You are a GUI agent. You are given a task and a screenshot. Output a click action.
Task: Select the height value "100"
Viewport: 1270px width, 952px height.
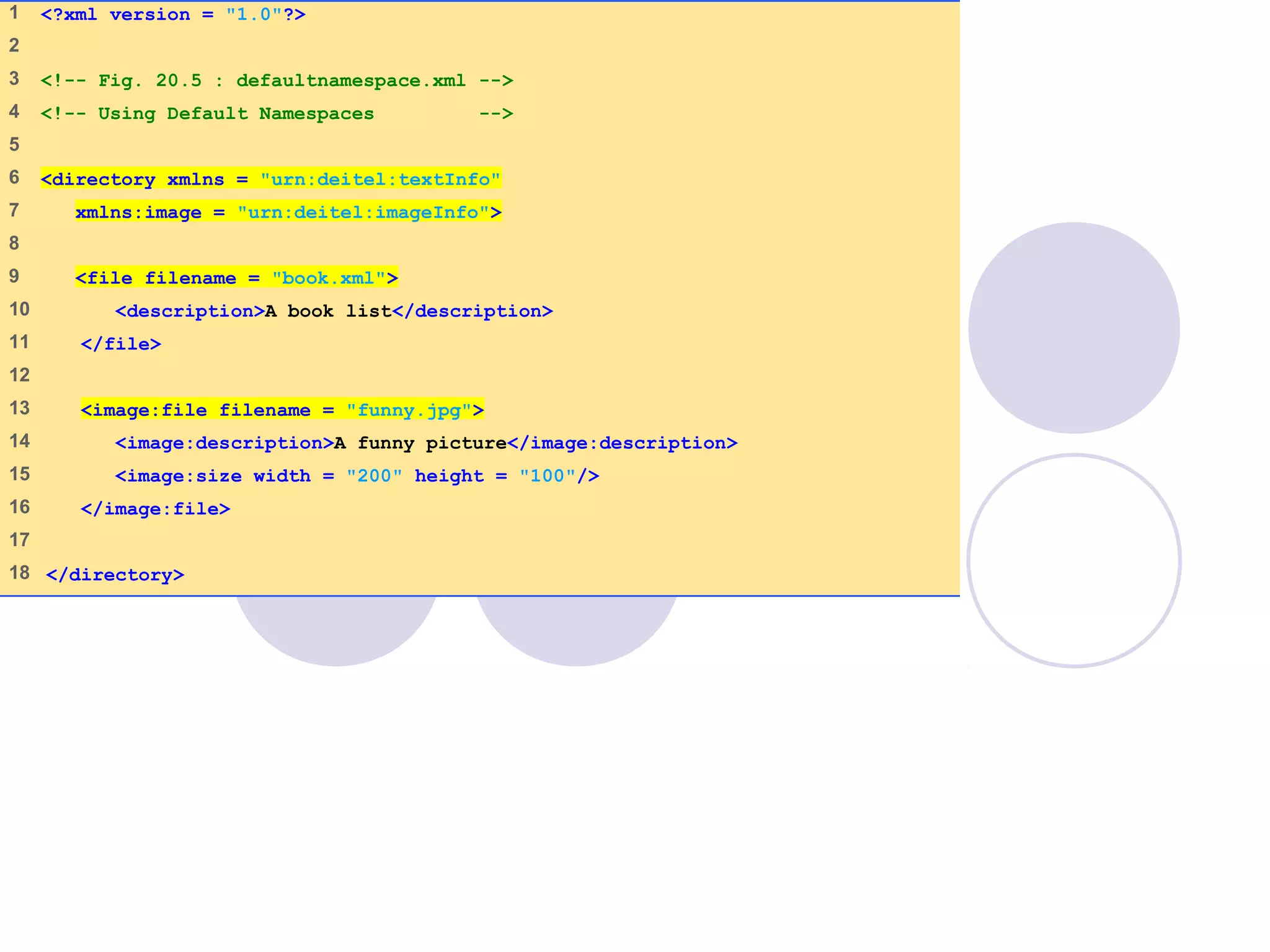pos(548,476)
